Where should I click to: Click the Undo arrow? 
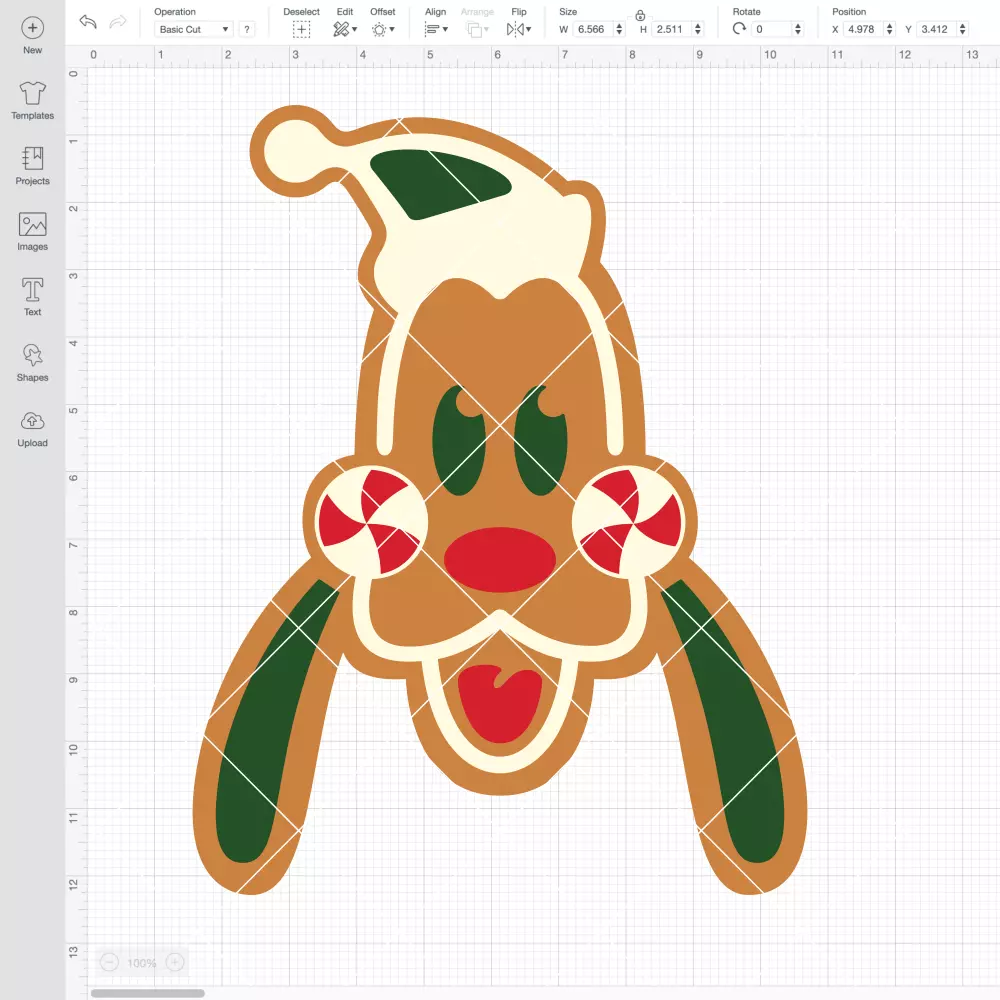88,22
